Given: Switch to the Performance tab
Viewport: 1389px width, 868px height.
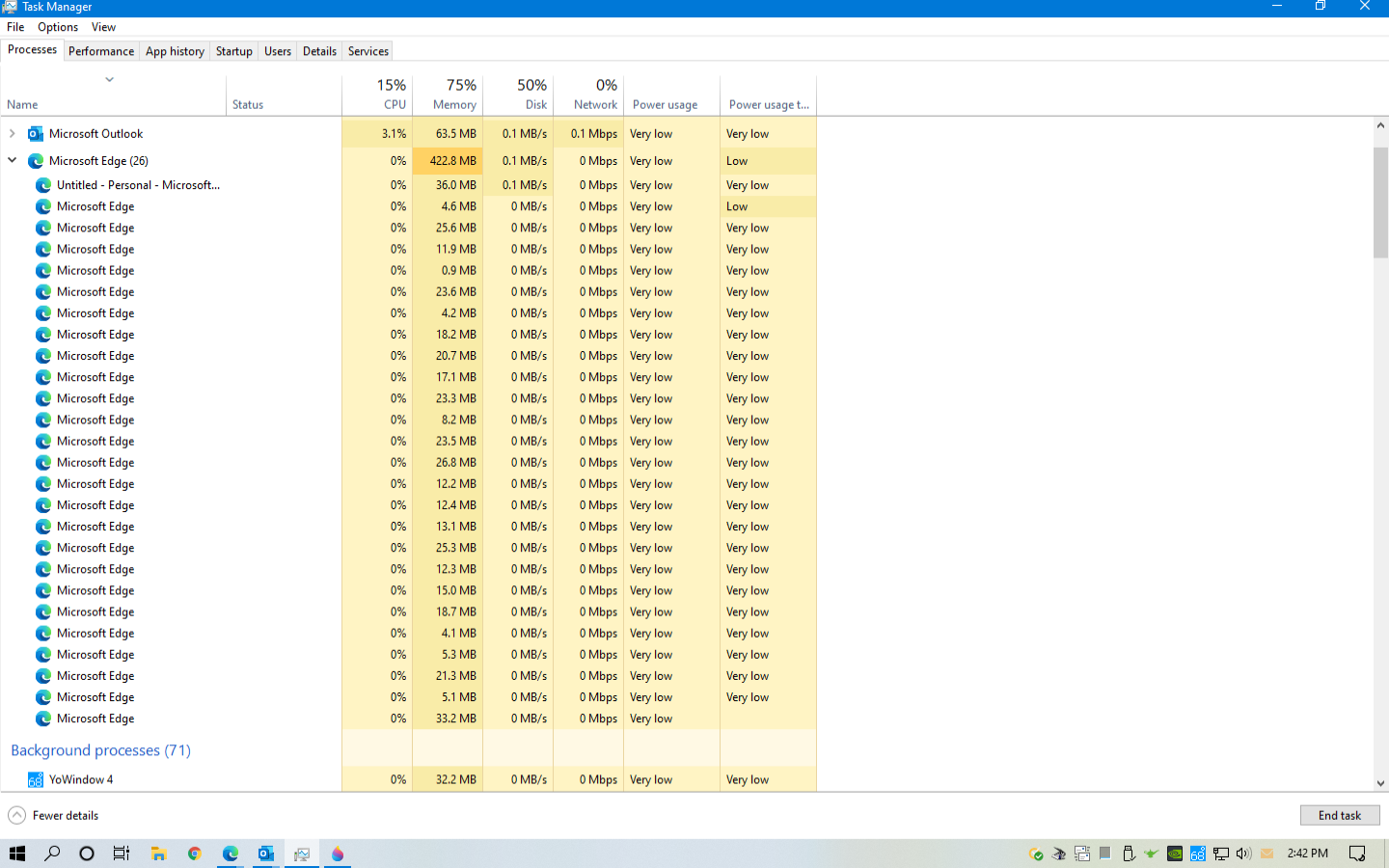Looking at the screenshot, I should point(101,51).
